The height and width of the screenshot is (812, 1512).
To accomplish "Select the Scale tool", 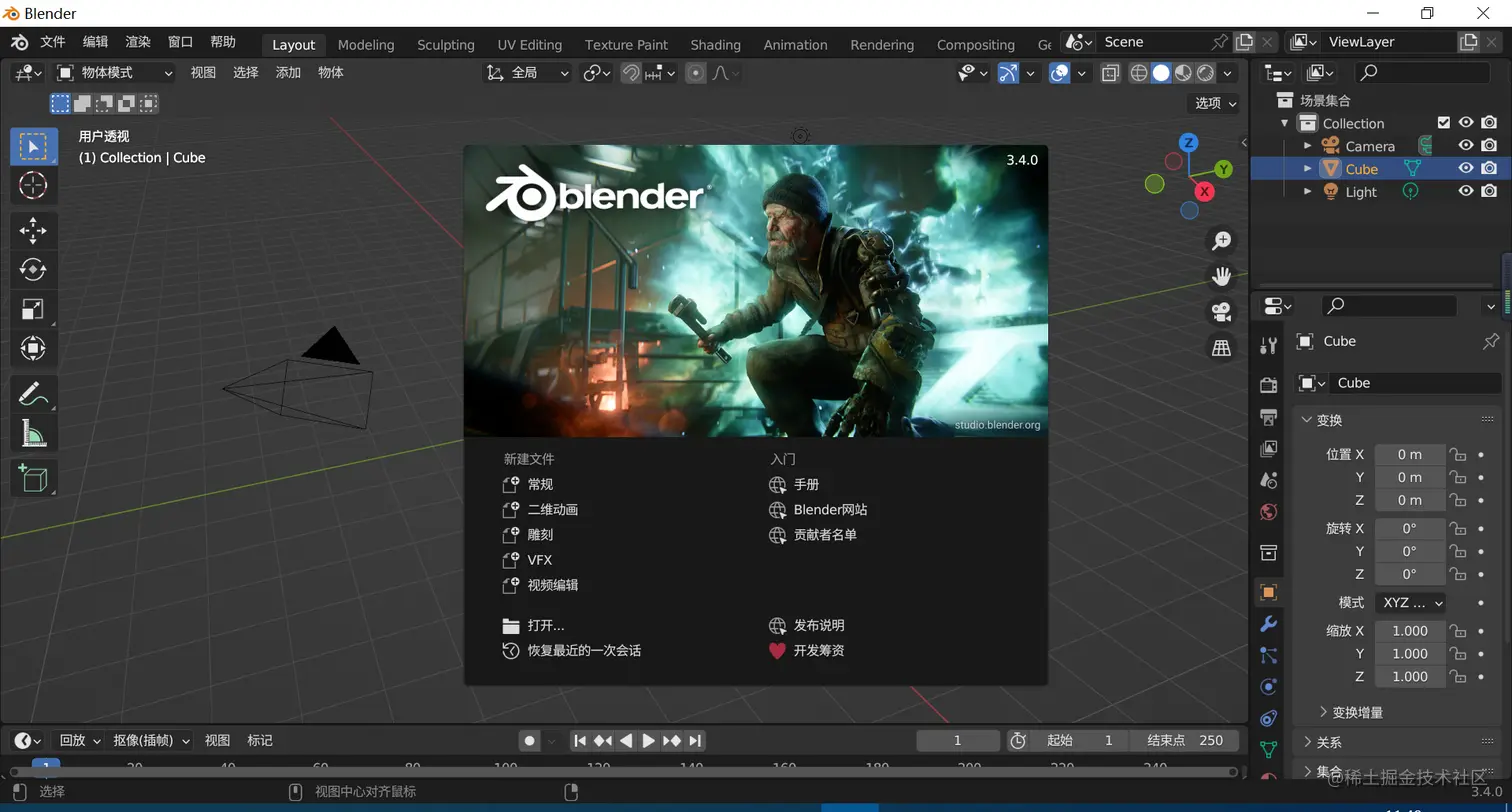I will tap(33, 309).
